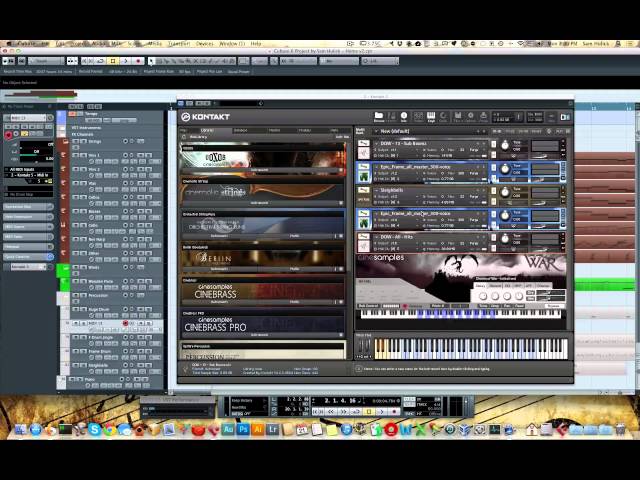This screenshot has height=480, width=640.
Task: Mute the Strings track
Action: tap(75, 141)
